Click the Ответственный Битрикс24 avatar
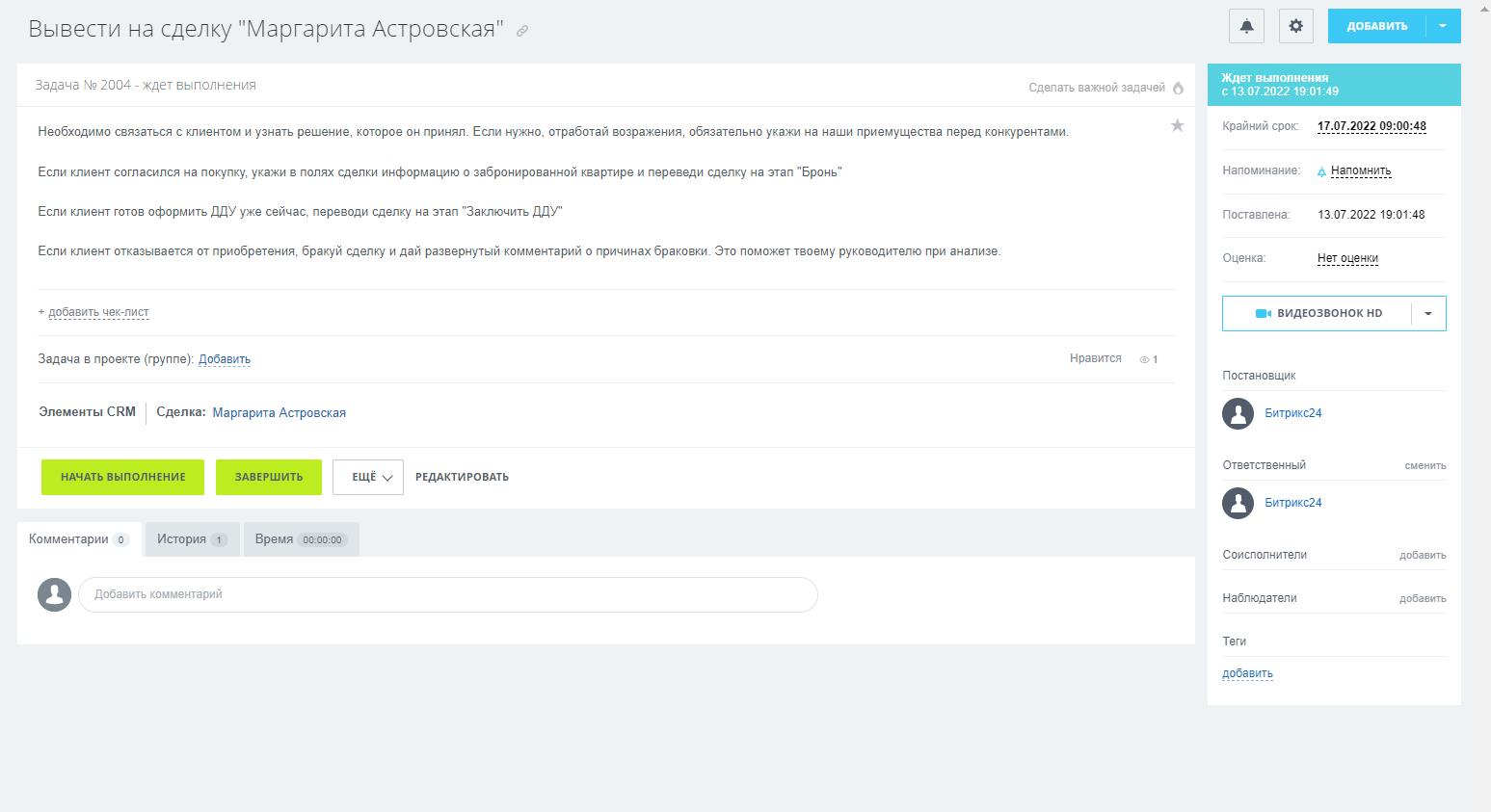This screenshot has height=812, width=1491. 1238,503
